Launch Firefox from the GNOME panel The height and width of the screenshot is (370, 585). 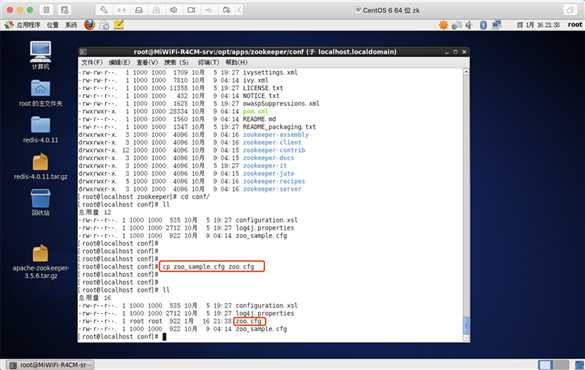pos(90,25)
